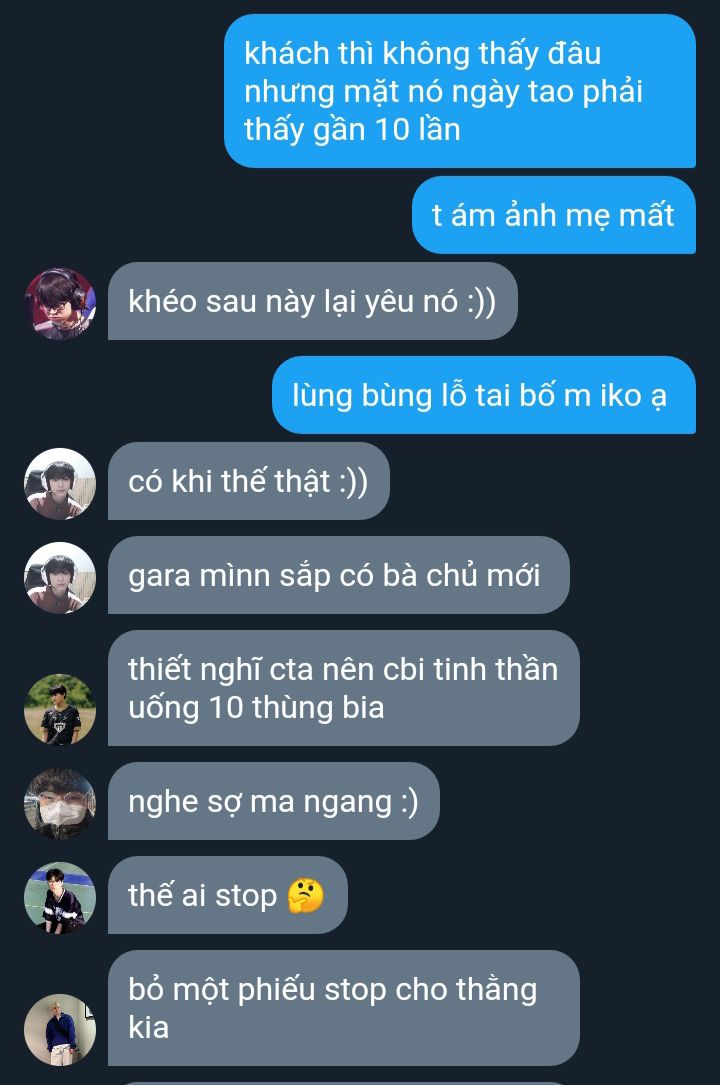Tap avatar beside 'gara mình sắp có bà chủ mới'

tap(60, 577)
